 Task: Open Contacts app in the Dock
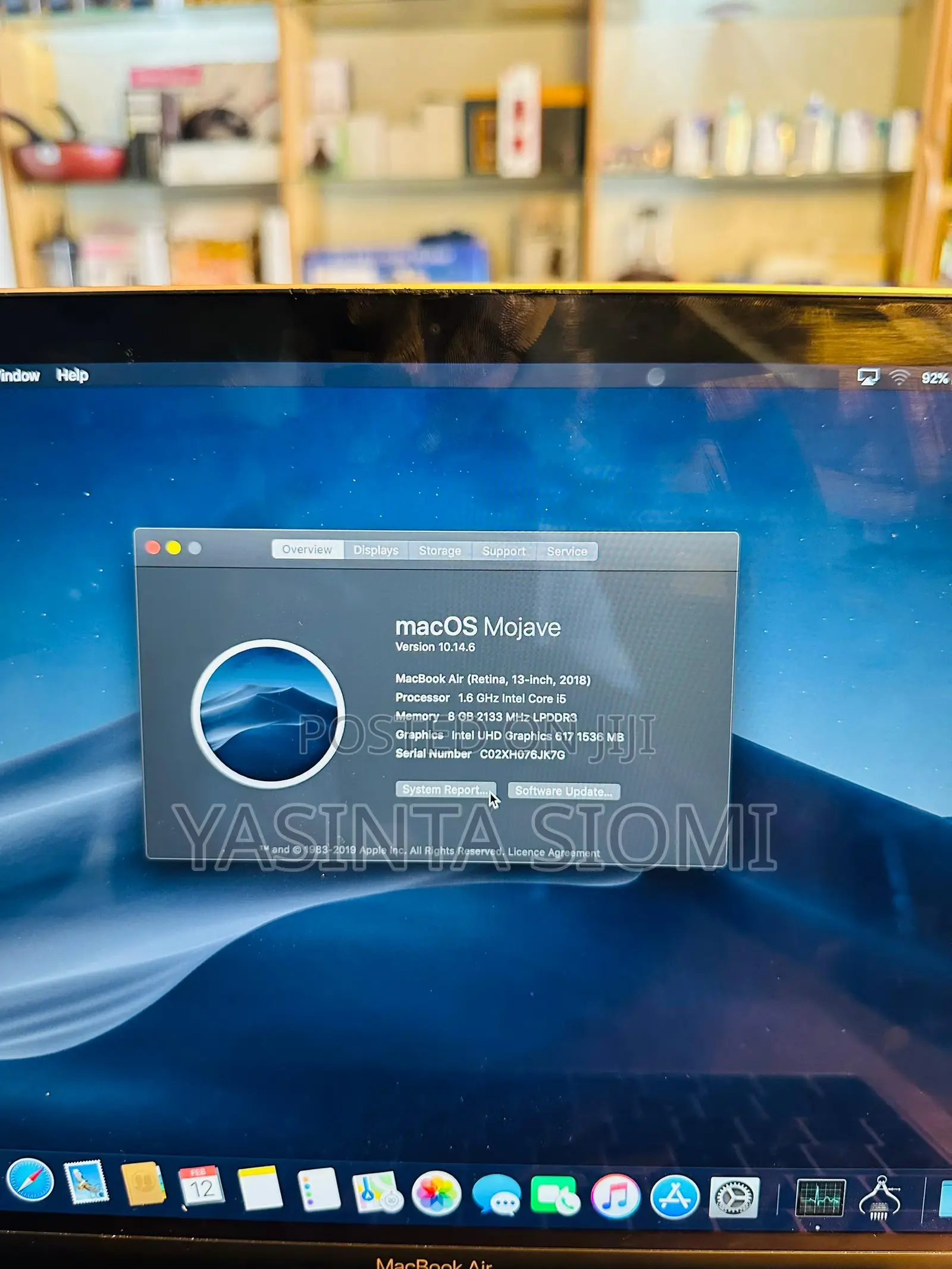[x=143, y=1183]
